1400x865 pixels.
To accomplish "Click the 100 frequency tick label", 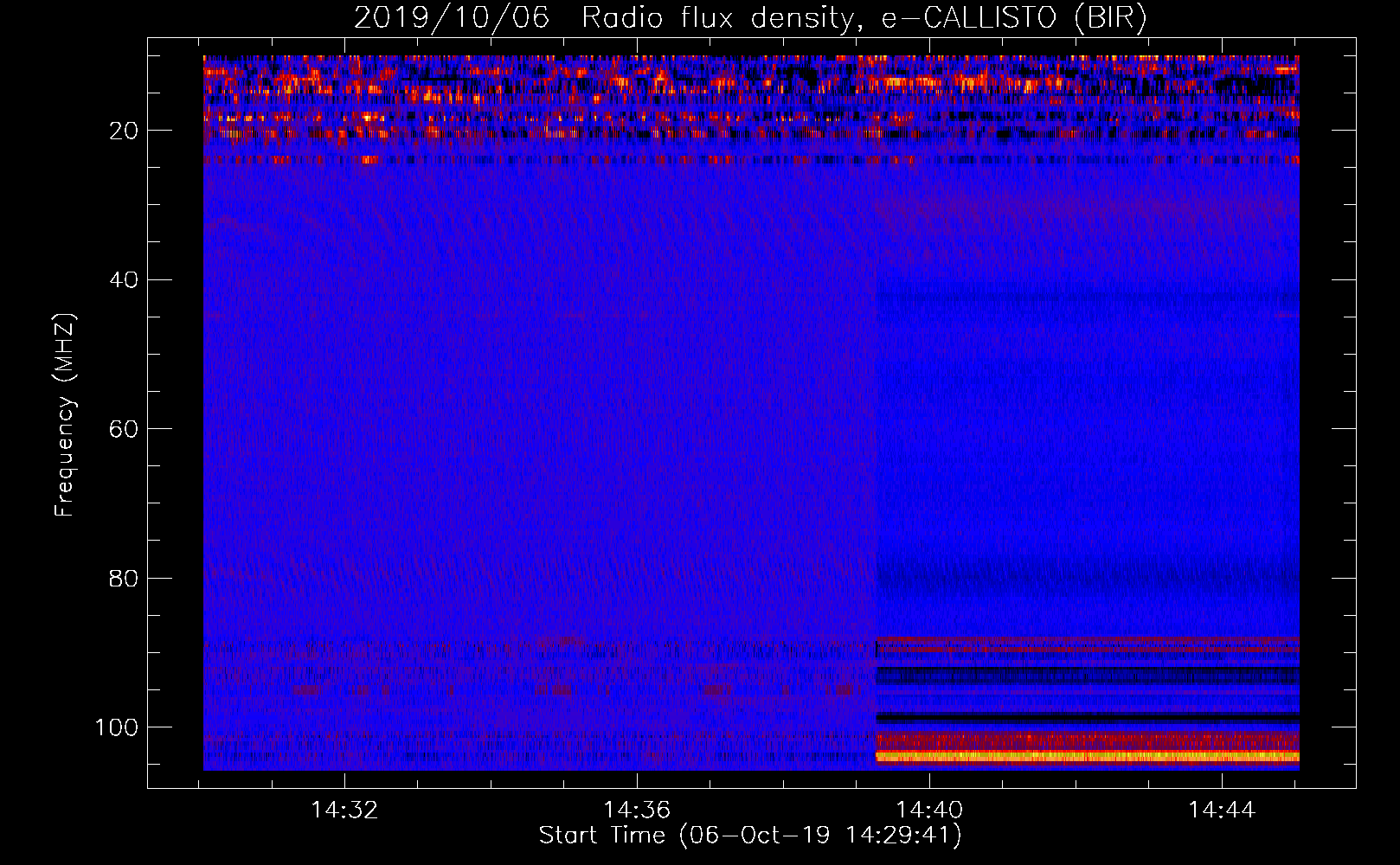I will [x=118, y=727].
